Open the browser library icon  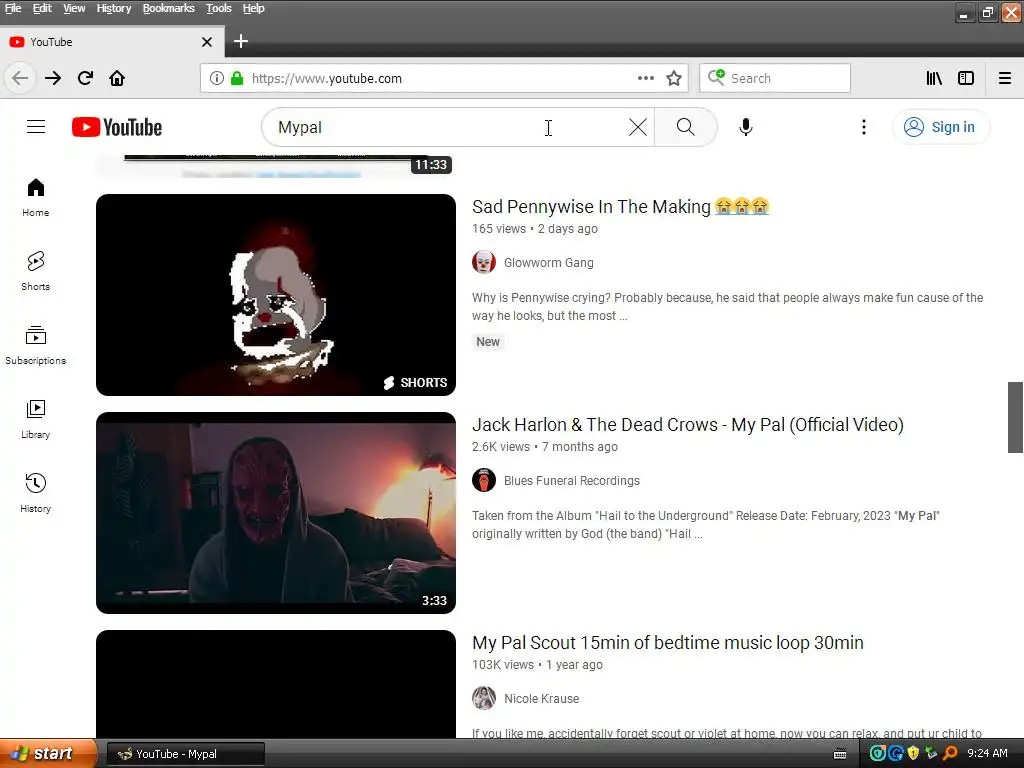click(x=934, y=78)
